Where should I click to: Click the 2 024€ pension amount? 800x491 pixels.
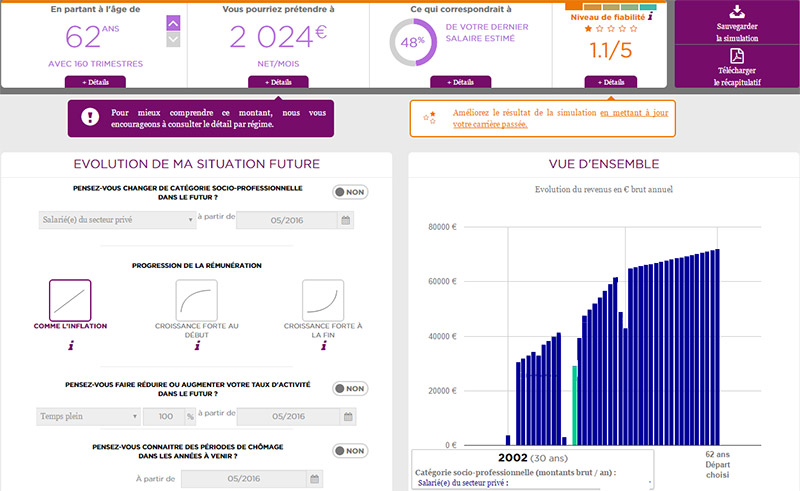click(x=278, y=37)
